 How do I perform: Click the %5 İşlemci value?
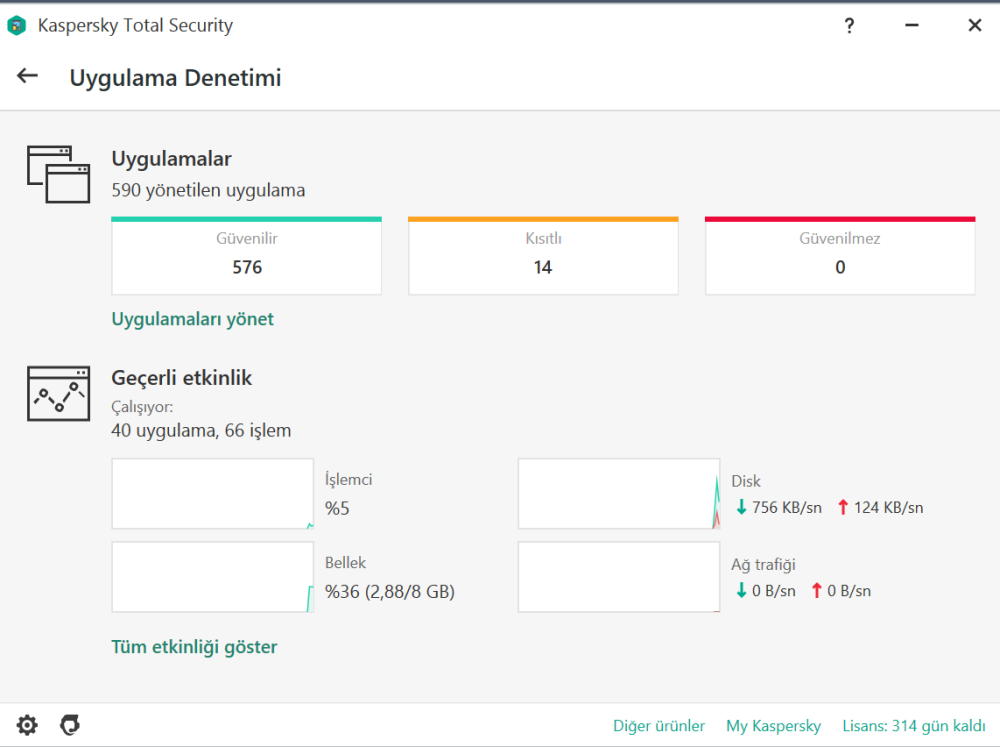[x=337, y=508]
